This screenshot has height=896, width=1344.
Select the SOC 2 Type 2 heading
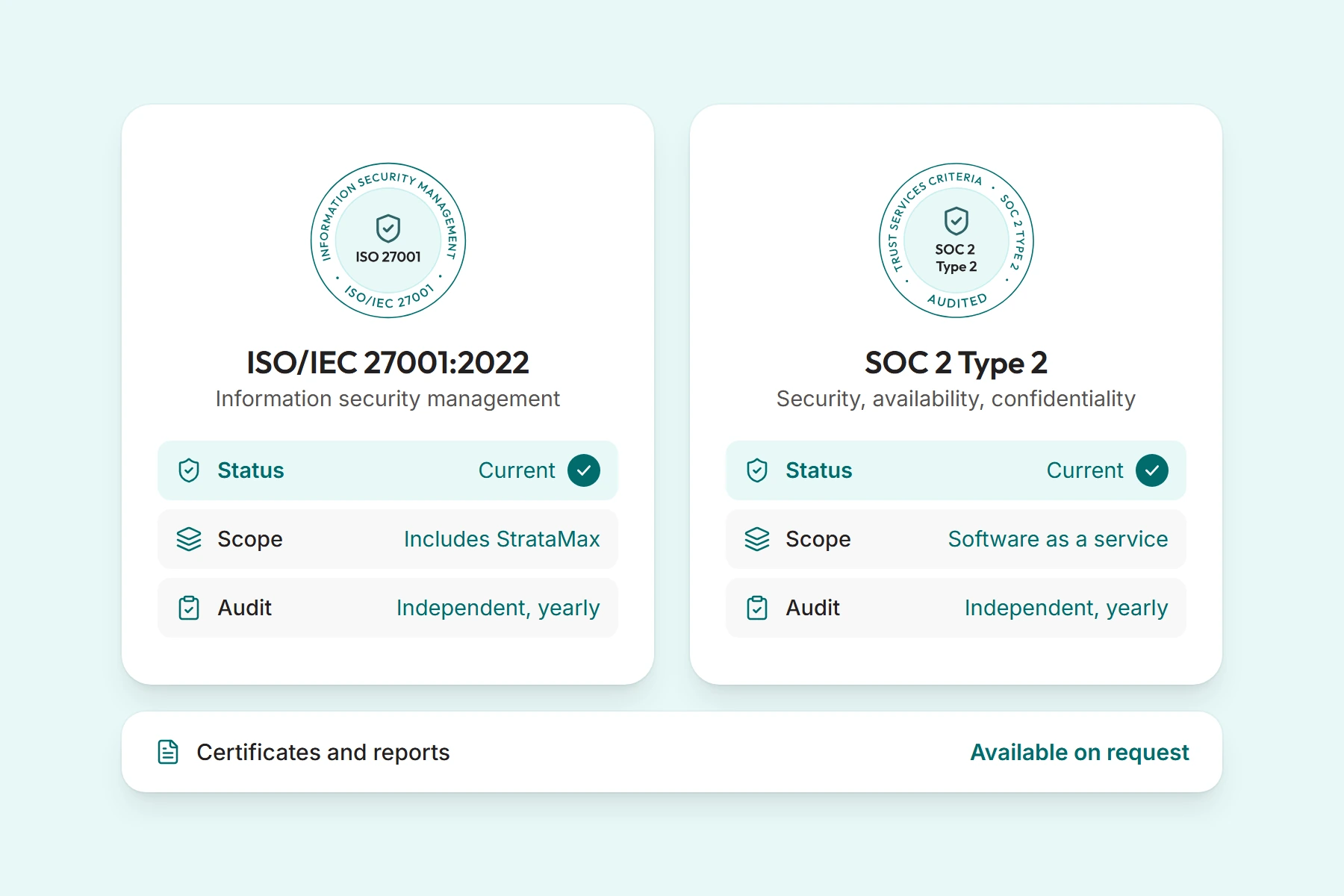(x=956, y=363)
